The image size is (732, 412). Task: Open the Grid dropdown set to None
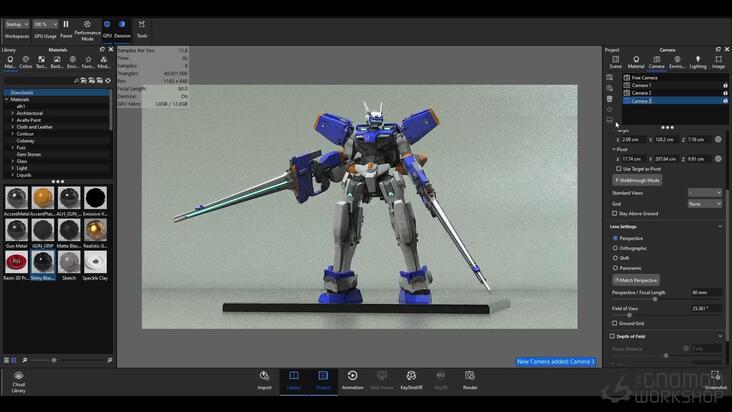point(705,204)
